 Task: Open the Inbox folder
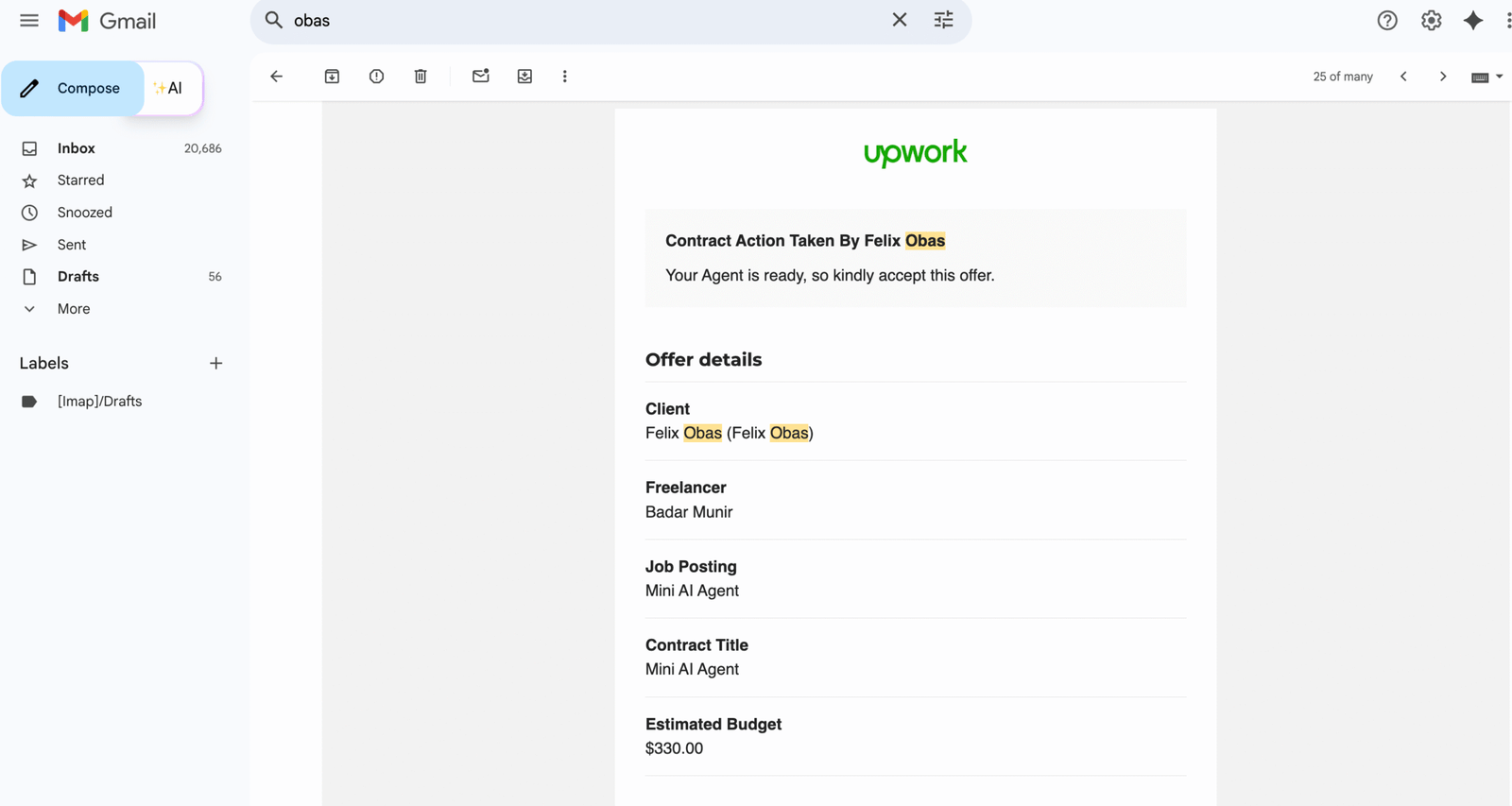pyautogui.click(x=76, y=148)
